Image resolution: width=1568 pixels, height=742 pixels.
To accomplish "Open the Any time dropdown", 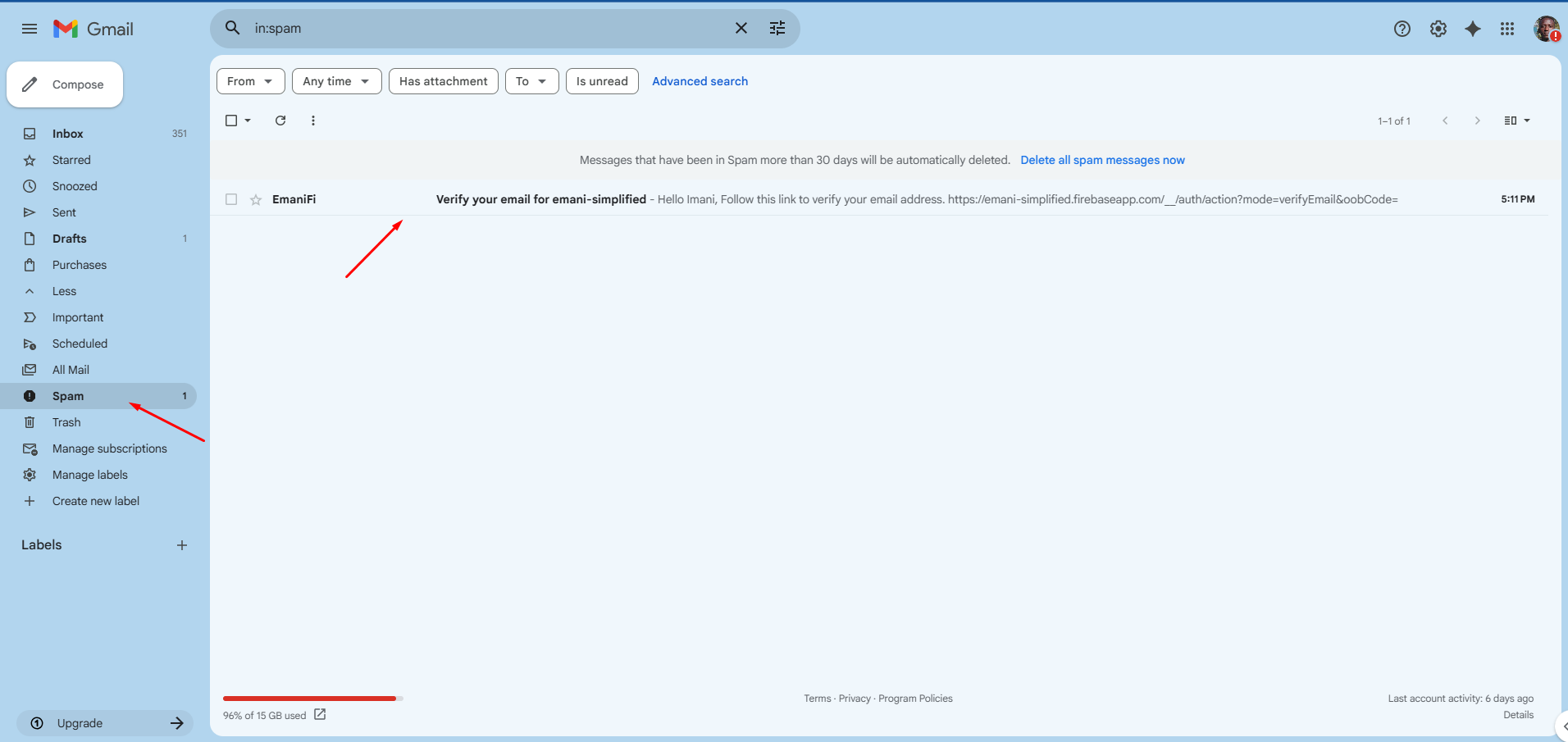I will pyautogui.click(x=336, y=81).
